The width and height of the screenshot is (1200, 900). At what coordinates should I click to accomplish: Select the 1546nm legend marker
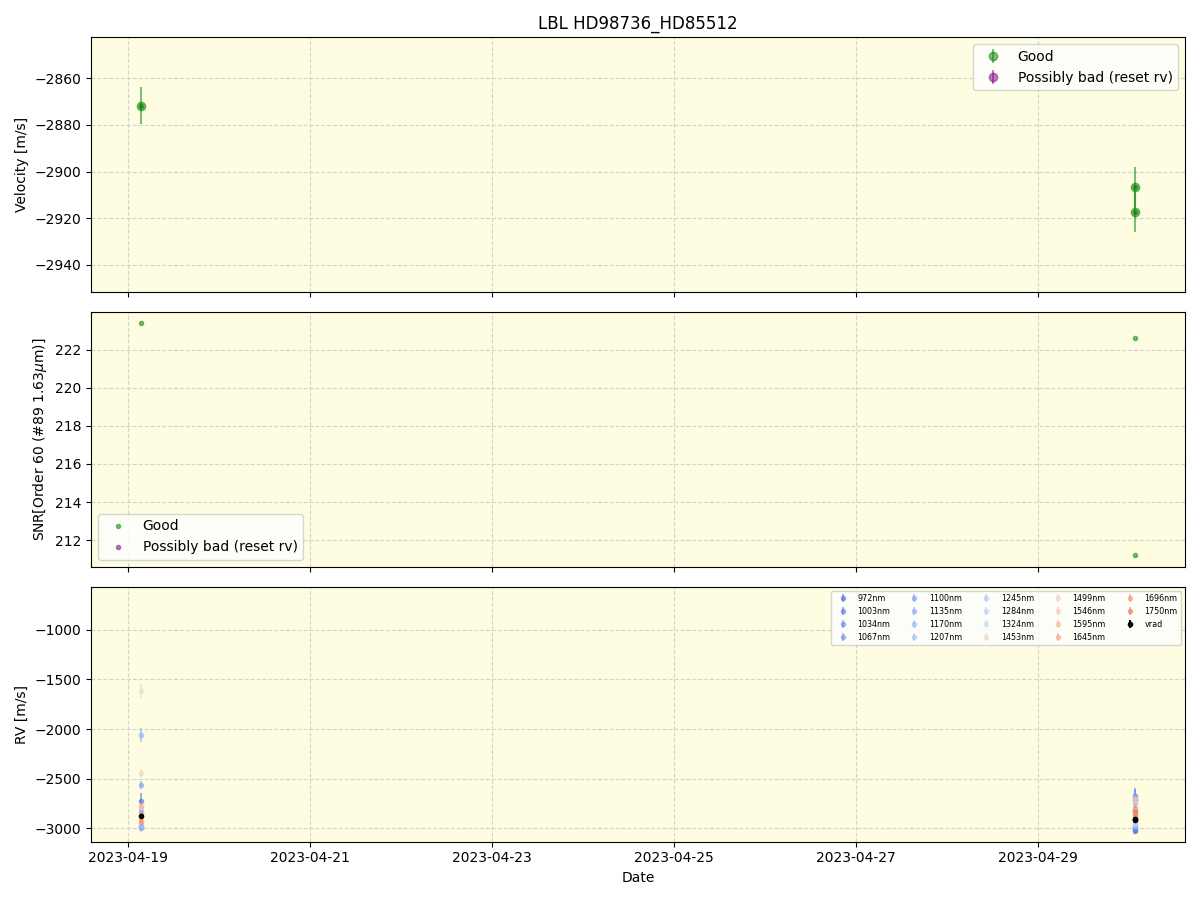click(1058, 611)
